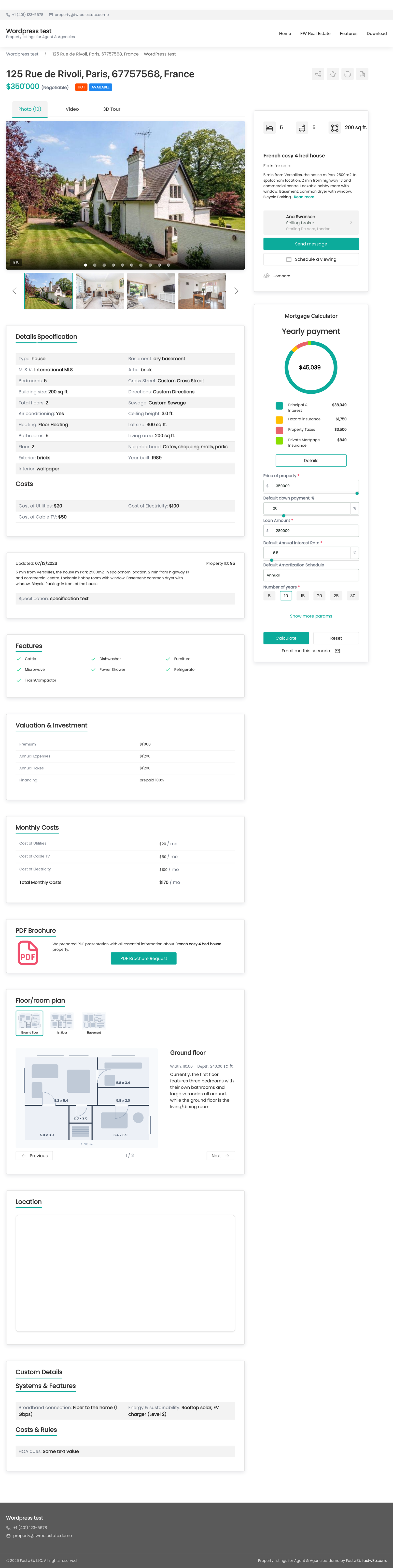Select 20 years term
Image resolution: width=393 pixels, height=1568 pixels.
point(319,596)
